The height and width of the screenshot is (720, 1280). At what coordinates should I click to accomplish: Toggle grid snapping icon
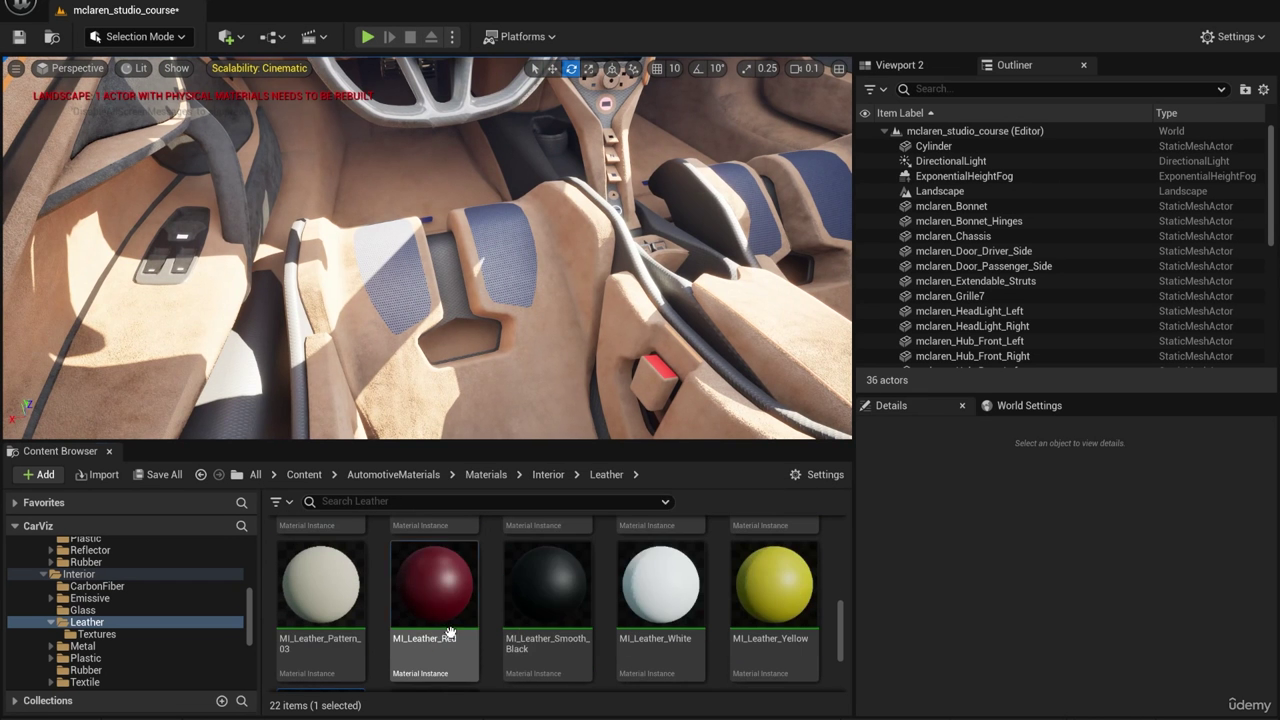point(657,68)
